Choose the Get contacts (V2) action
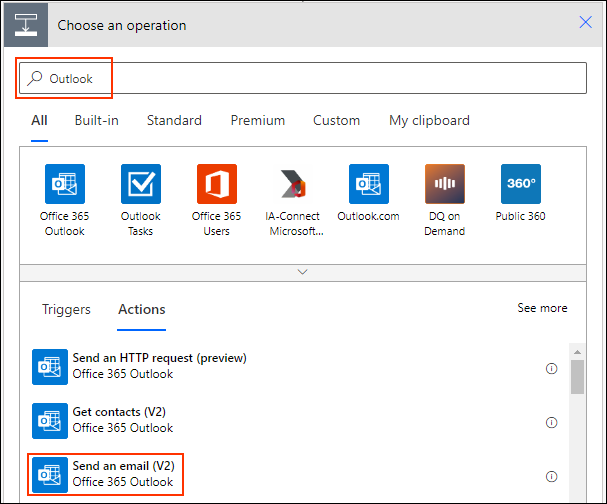 (124, 420)
